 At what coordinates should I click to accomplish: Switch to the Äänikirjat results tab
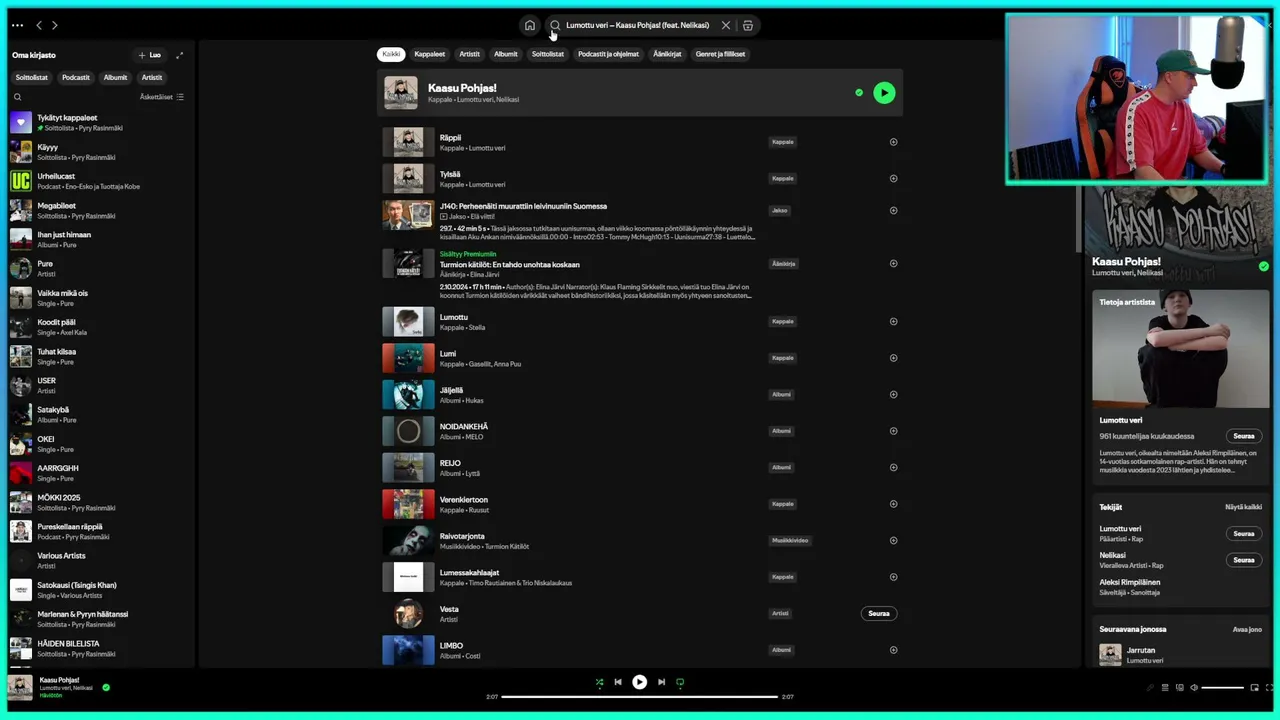(x=667, y=54)
